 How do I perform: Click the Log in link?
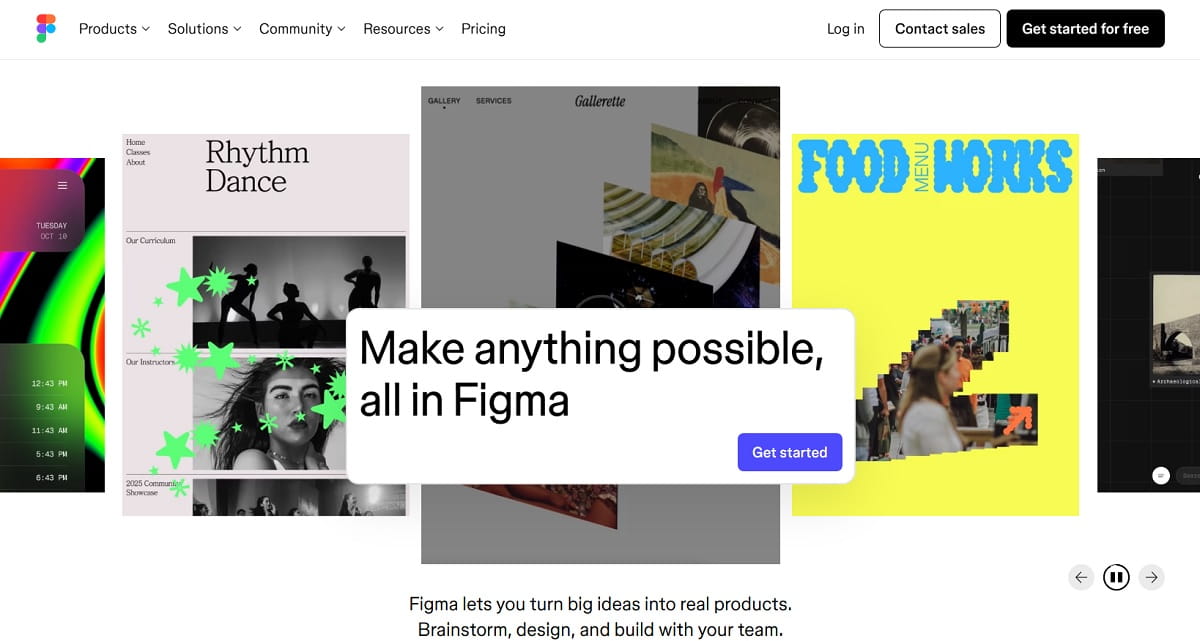(x=845, y=29)
